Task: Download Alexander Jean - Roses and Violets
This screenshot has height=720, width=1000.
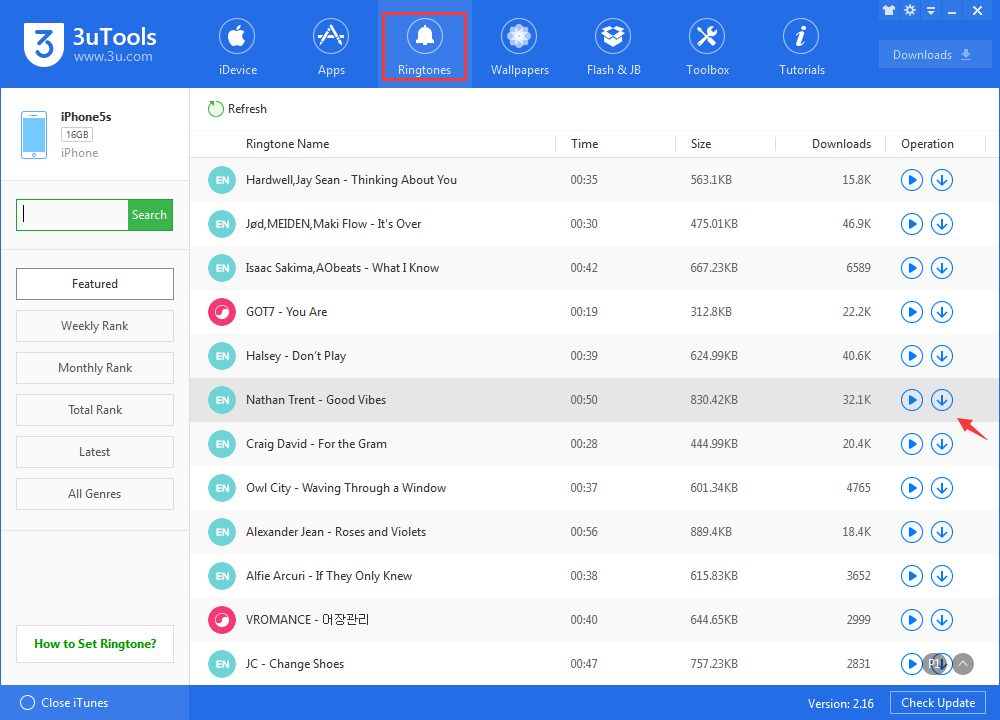Action: pyautogui.click(x=942, y=532)
